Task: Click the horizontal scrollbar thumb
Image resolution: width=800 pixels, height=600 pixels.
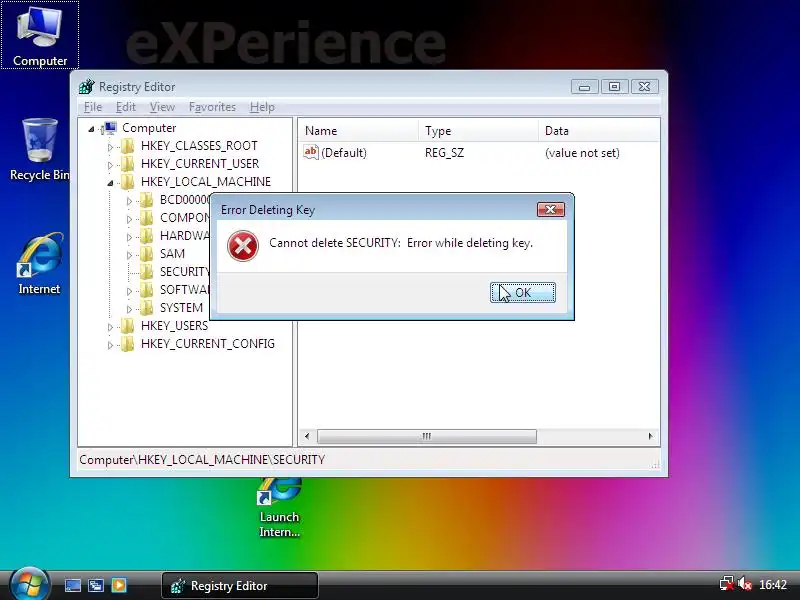Action: [427, 436]
